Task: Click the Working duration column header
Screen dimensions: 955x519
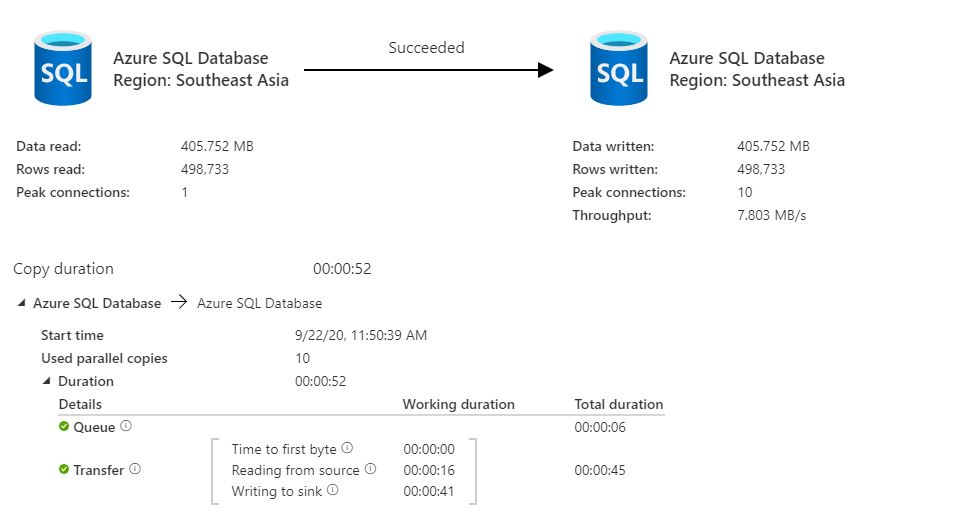Action: tap(459, 404)
